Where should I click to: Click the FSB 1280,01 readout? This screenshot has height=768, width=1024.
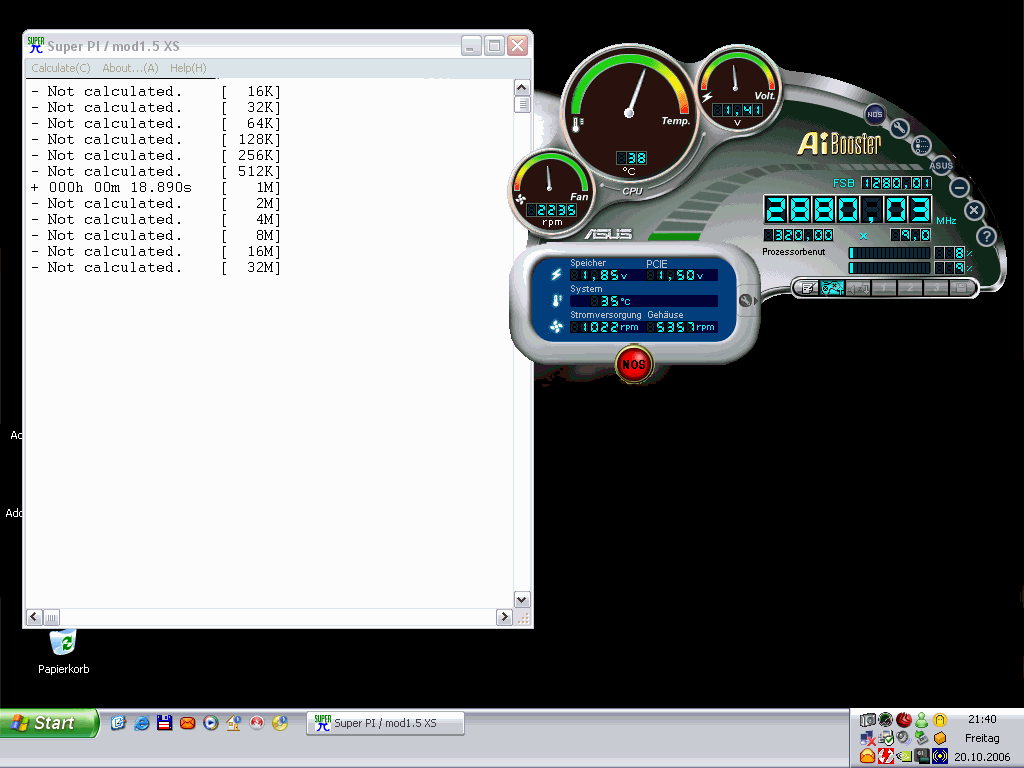pos(897,183)
